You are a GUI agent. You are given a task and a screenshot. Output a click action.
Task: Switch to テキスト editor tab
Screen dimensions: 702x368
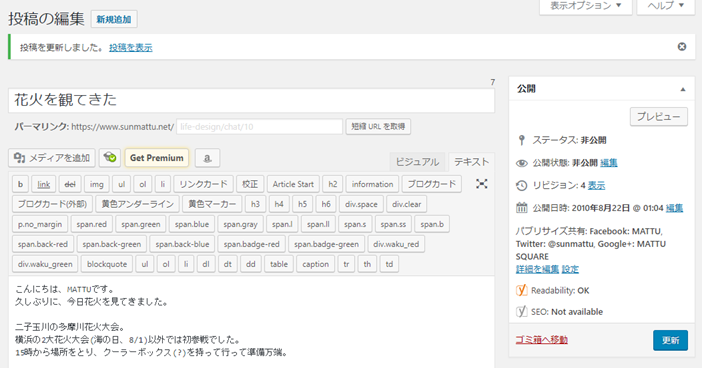coord(471,162)
